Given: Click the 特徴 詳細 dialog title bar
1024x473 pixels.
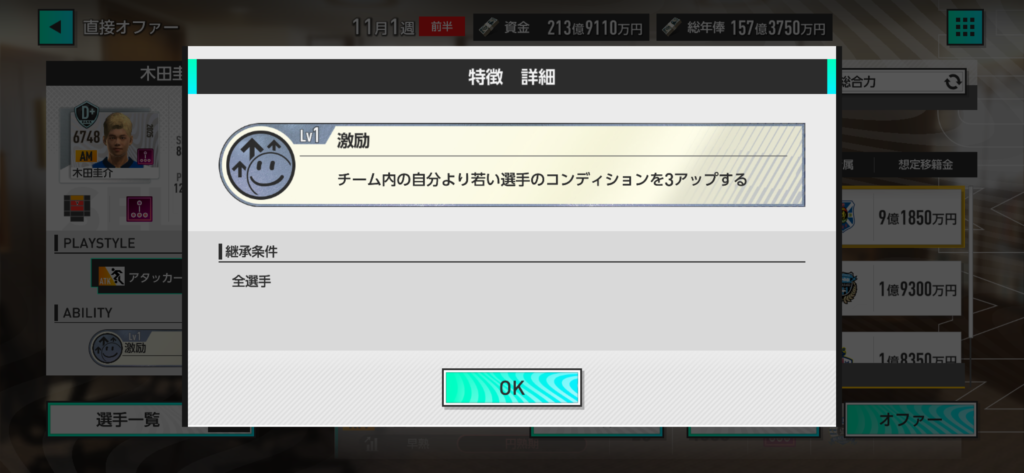Looking at the screenshot, I should click(511, 77).
